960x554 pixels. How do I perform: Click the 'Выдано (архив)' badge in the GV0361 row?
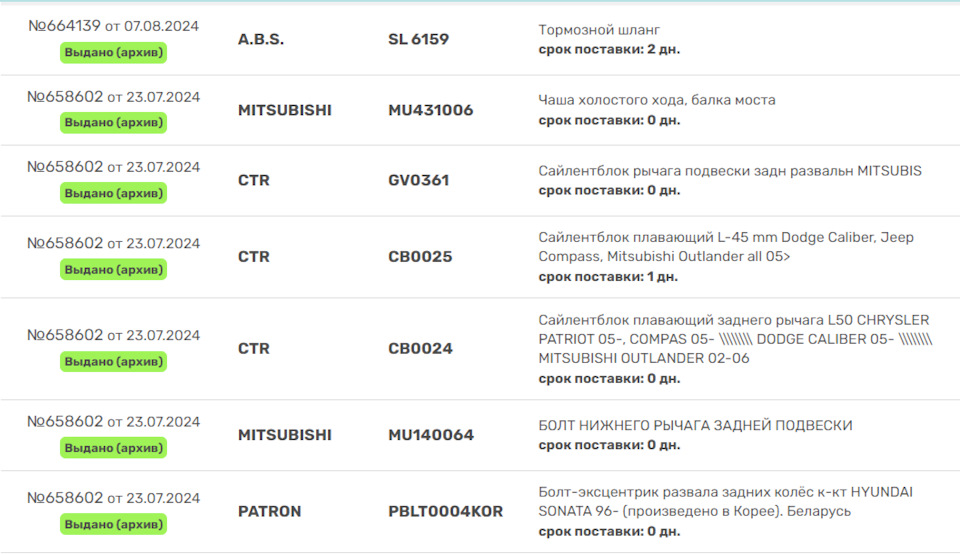pos(114,193)
